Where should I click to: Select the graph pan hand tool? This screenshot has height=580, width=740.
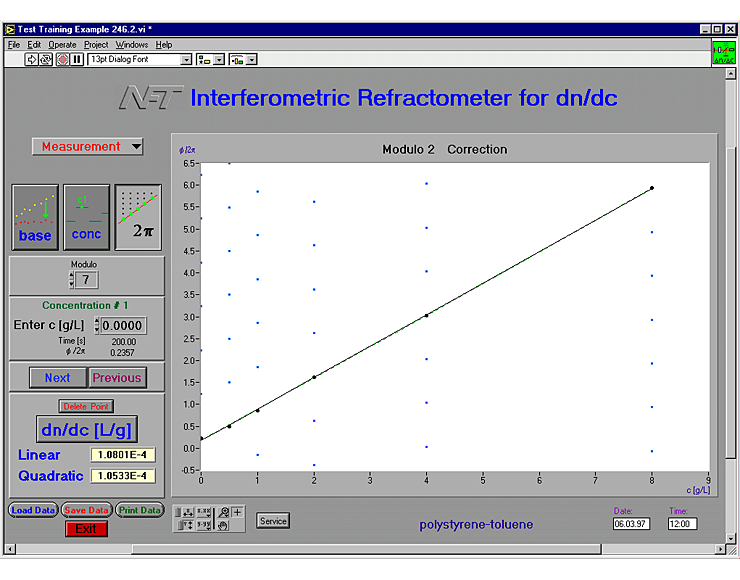coord(223,525)
